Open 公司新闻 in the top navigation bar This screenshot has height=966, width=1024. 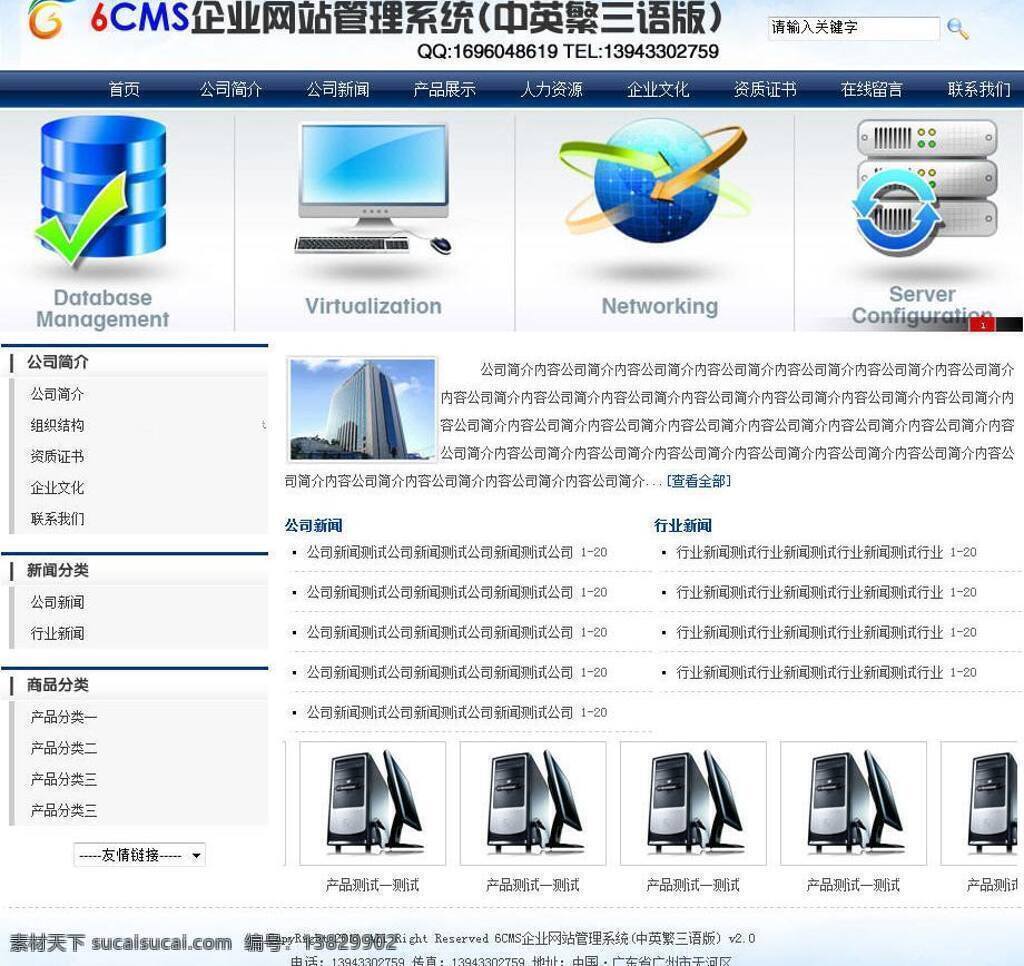coord(338,89)
